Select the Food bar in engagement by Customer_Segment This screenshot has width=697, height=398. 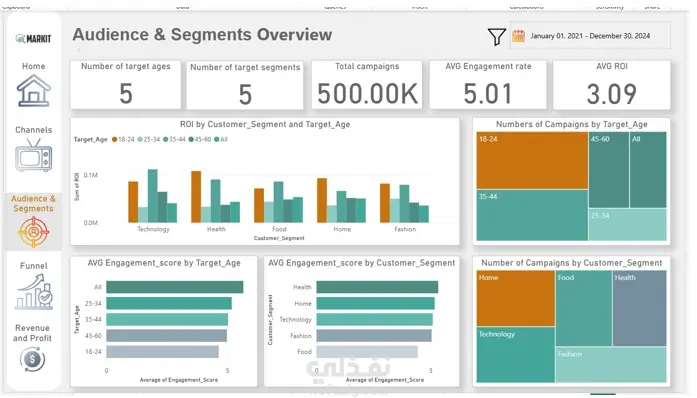367,352
